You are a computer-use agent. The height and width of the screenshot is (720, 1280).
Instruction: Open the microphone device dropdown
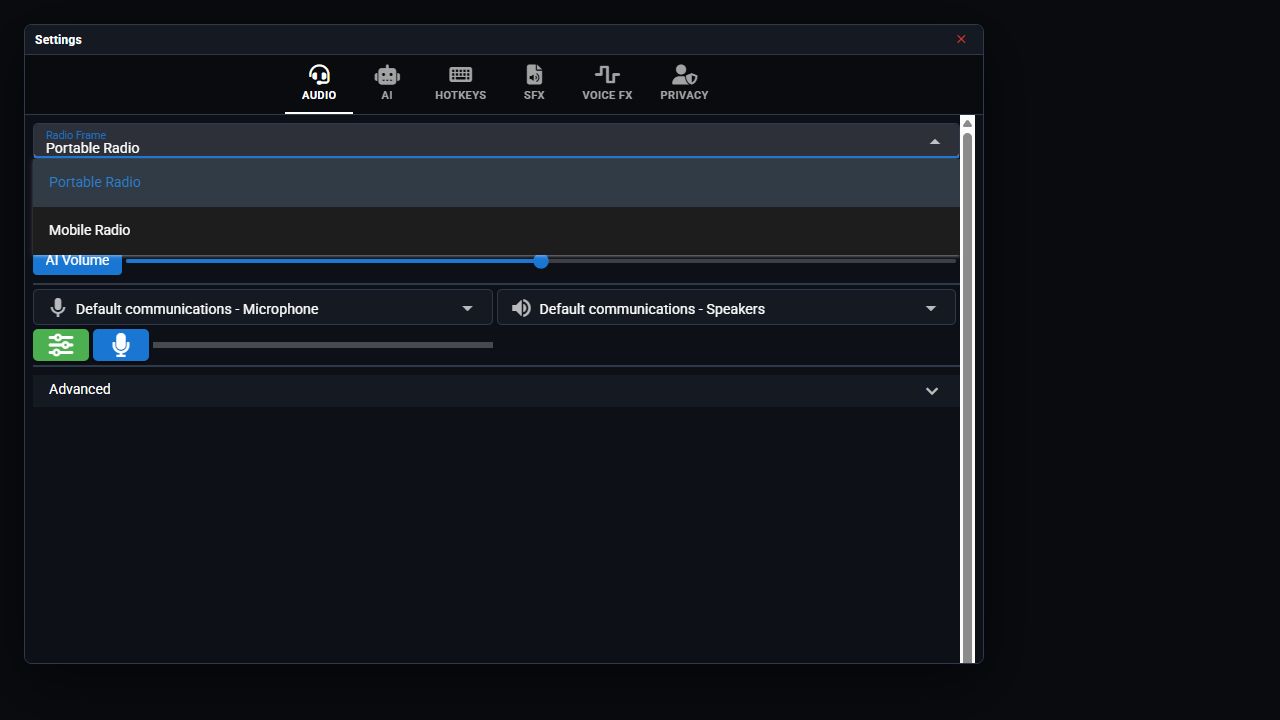pos(263,308)
